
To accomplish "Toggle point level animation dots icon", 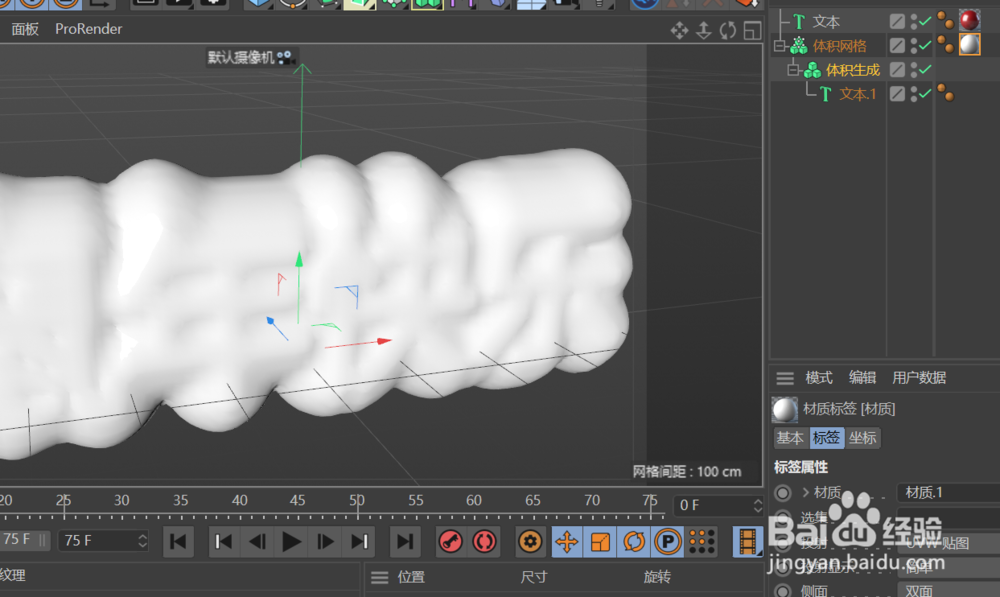I will tap(702, 542).
